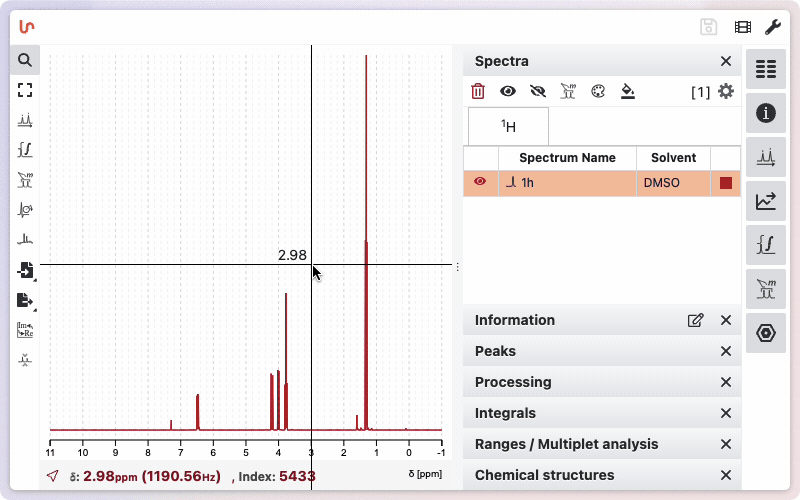Screen dimensions: 800x500
Task: Hide all spectra with crossed eye icon
Action: click(x=538, y=92)
